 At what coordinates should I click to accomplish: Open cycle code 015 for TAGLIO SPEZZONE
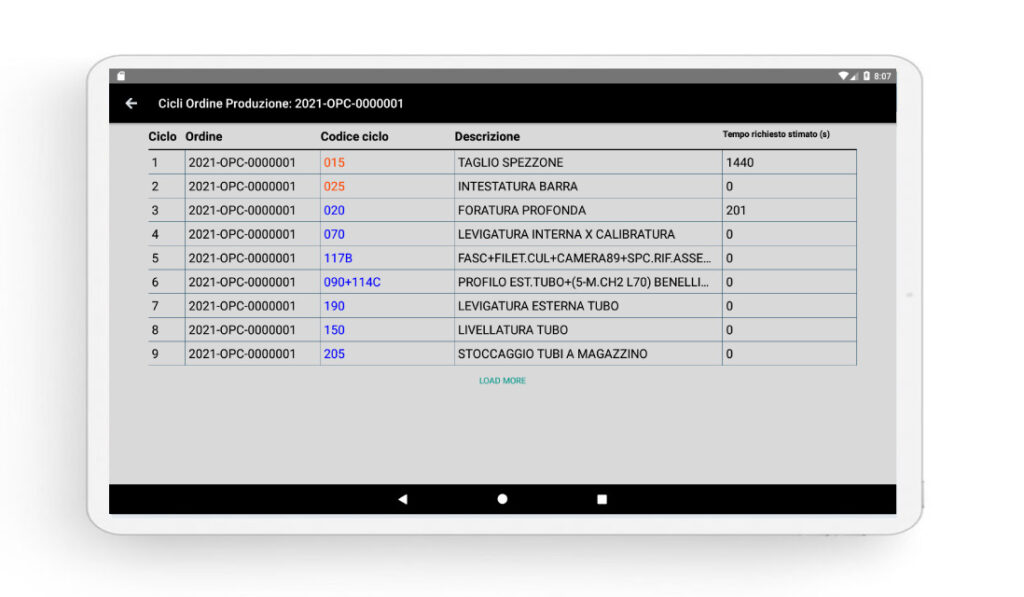pos(331,161)
